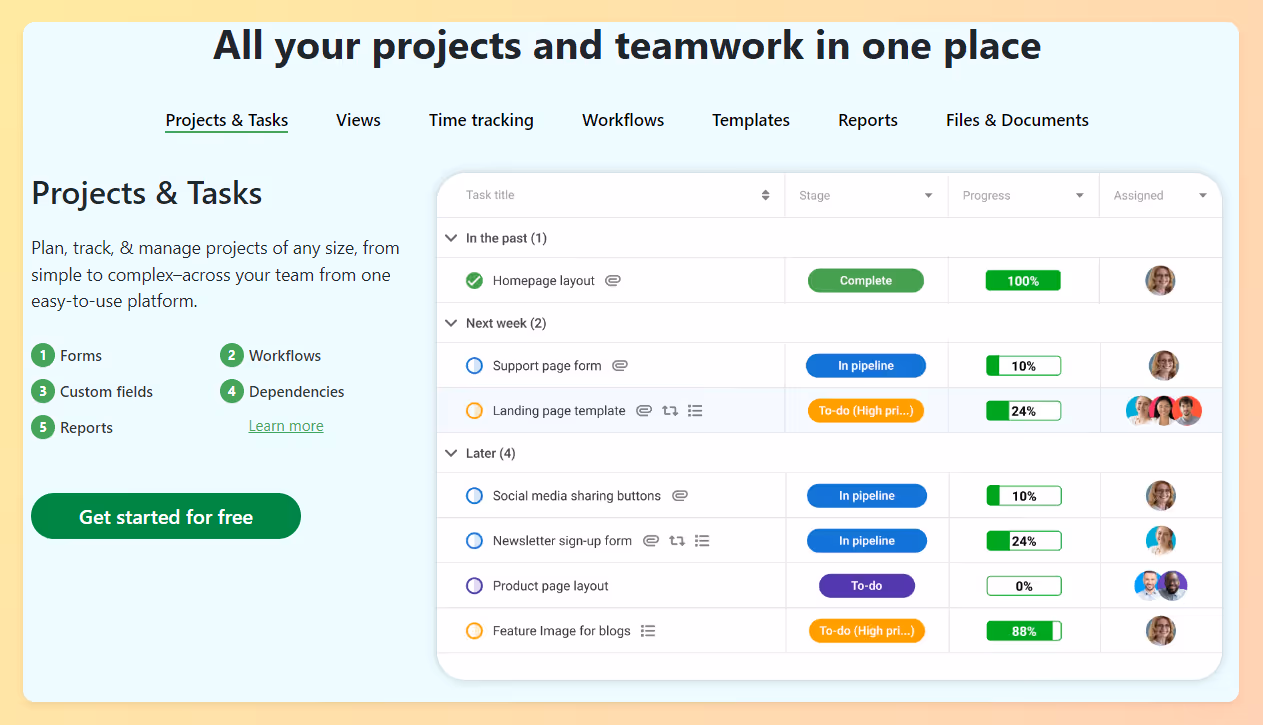This screenshot has width=1263, height=725.
Task: Click grouped avatars on Product page layout row
Action: tap(1161, 586)
